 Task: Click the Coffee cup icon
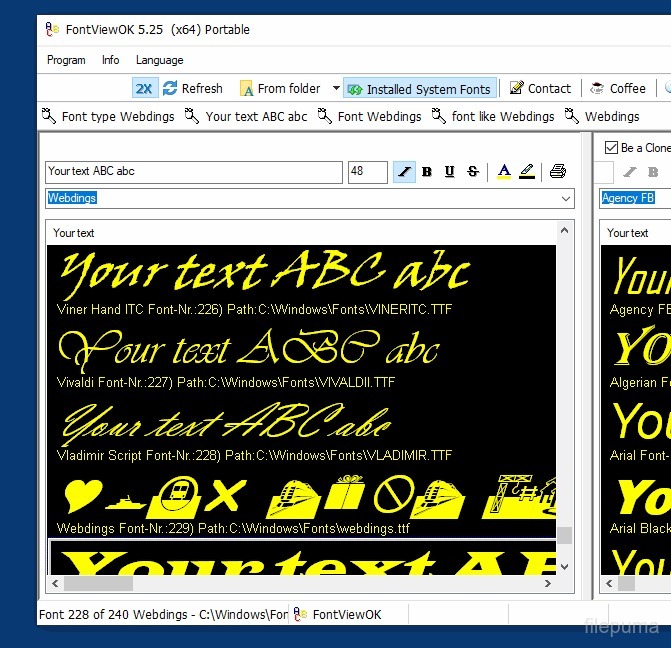(x=598, y=88)
